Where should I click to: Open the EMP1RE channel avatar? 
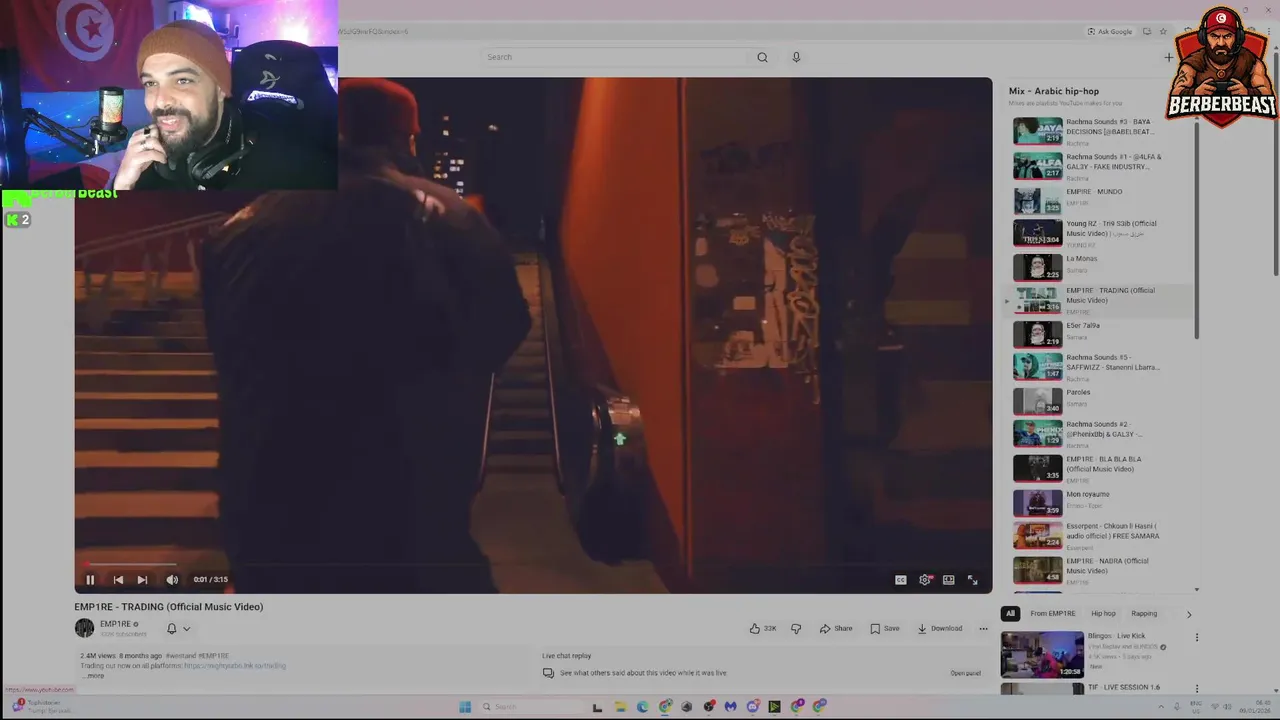click(x=84, y=628)
